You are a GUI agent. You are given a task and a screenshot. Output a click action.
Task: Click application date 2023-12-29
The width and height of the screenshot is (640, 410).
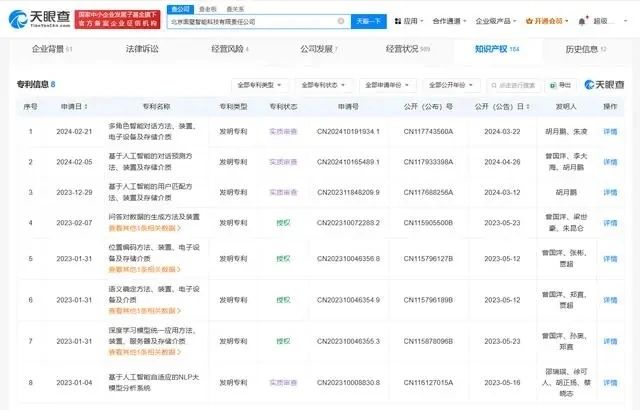[x=74, y=192]
